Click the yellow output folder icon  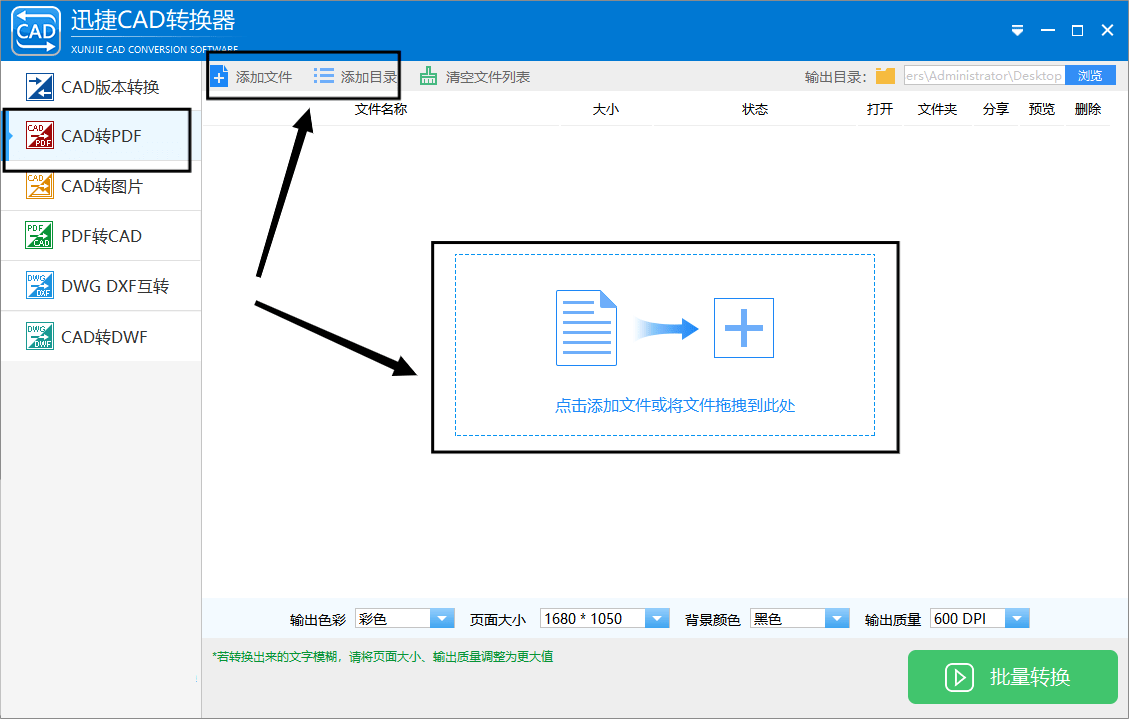click(885, 76)
